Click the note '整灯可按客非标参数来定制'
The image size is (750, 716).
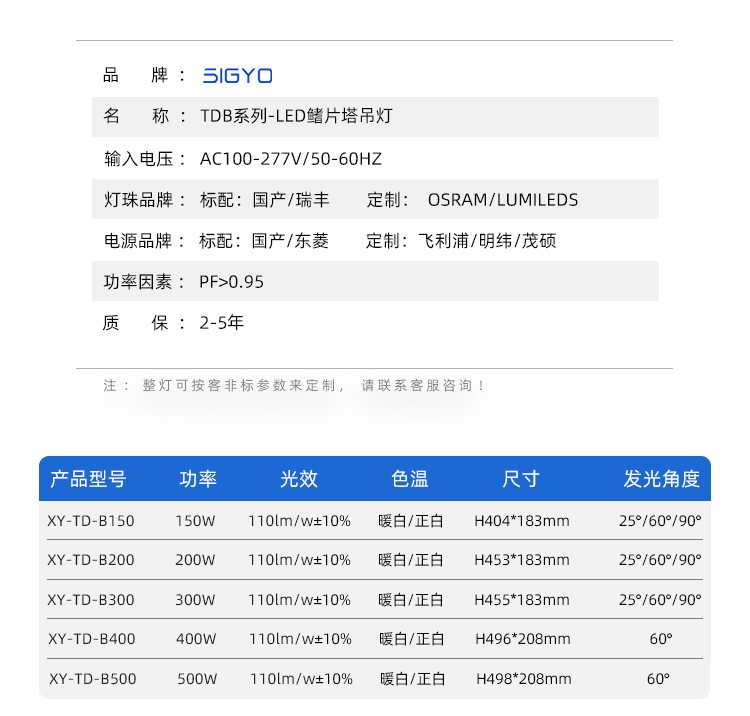pos(239,386)
